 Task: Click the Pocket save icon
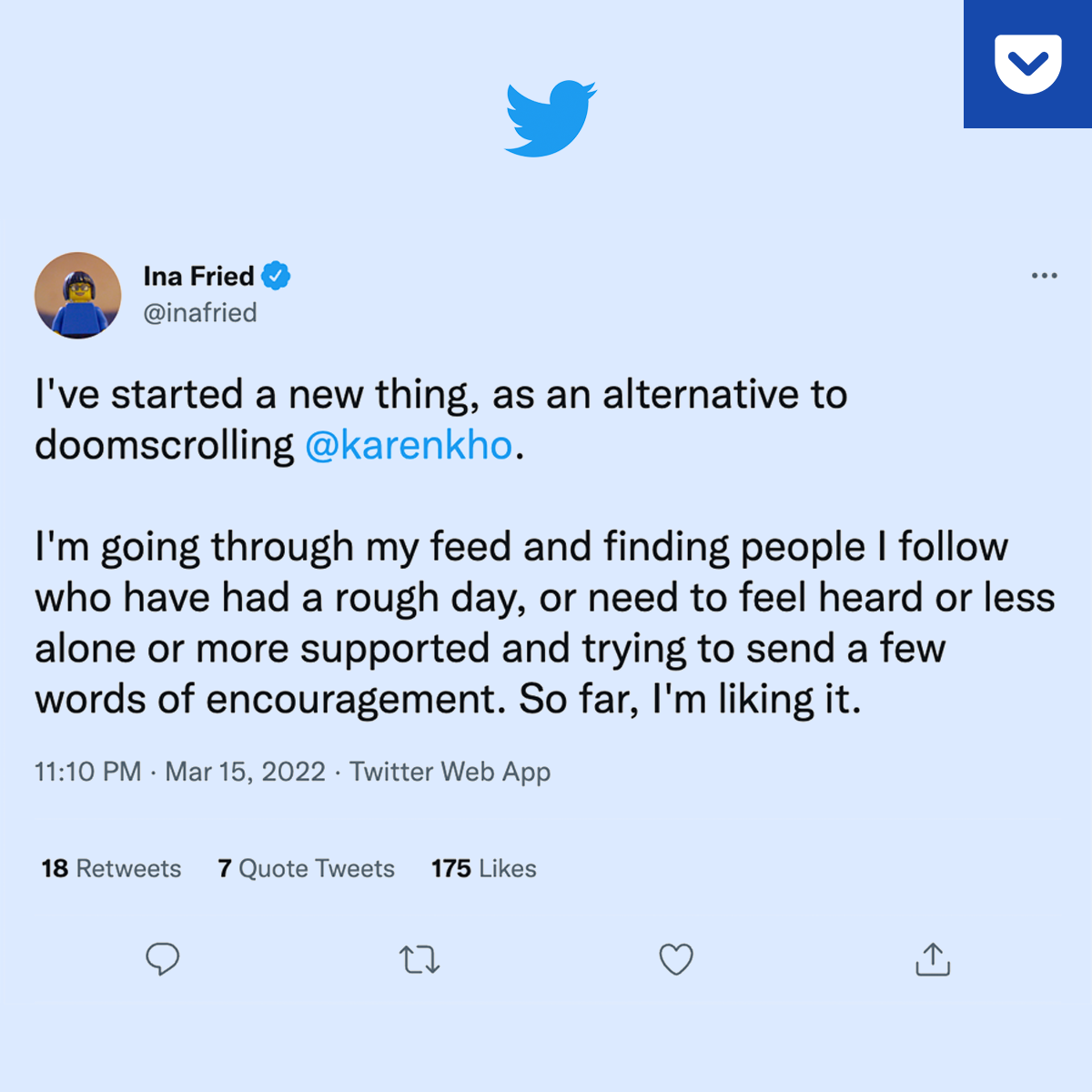tap(1027, 64)
